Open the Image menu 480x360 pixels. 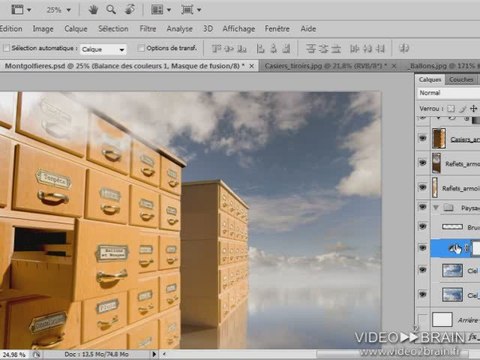point(43,29)
